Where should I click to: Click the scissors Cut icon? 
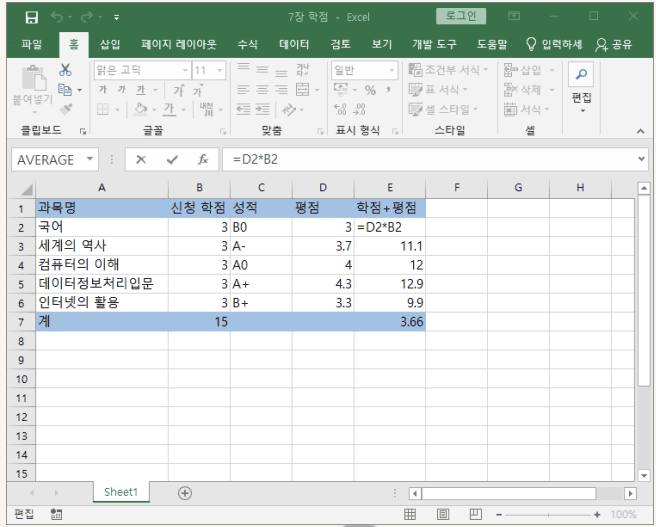click(x=66, y=70)
